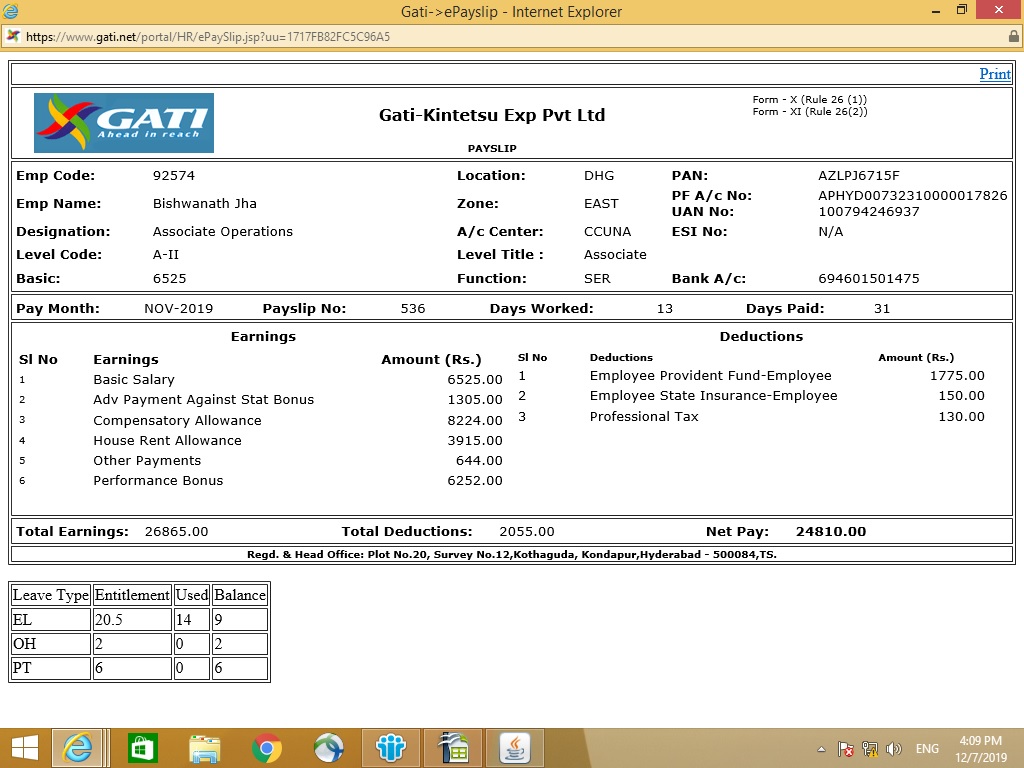Click the PAN value AZLPJ6715F
1024x768 pixels.
859,176
